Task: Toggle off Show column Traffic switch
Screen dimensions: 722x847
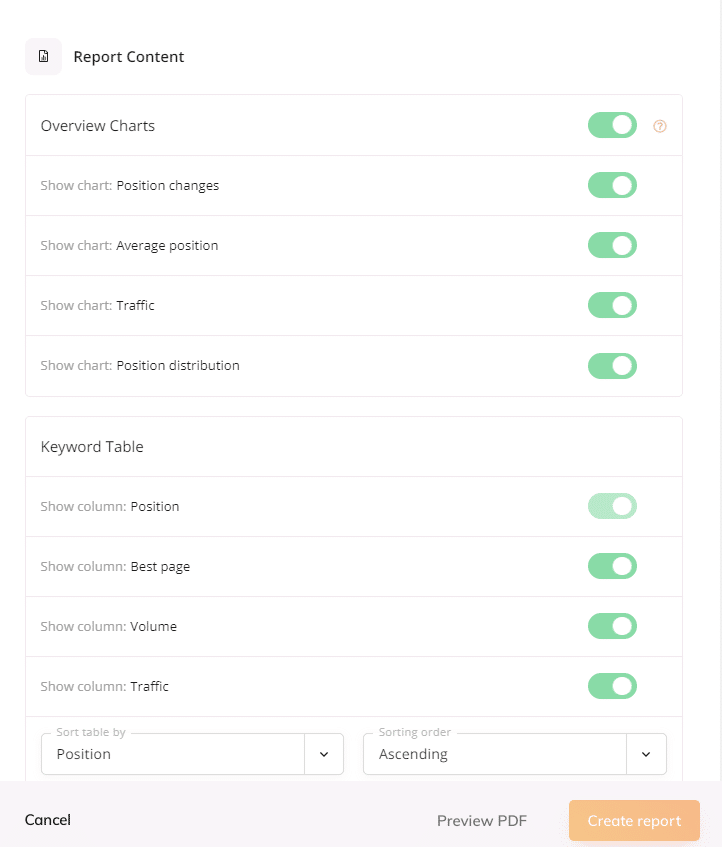Action: tap(612, 686)
